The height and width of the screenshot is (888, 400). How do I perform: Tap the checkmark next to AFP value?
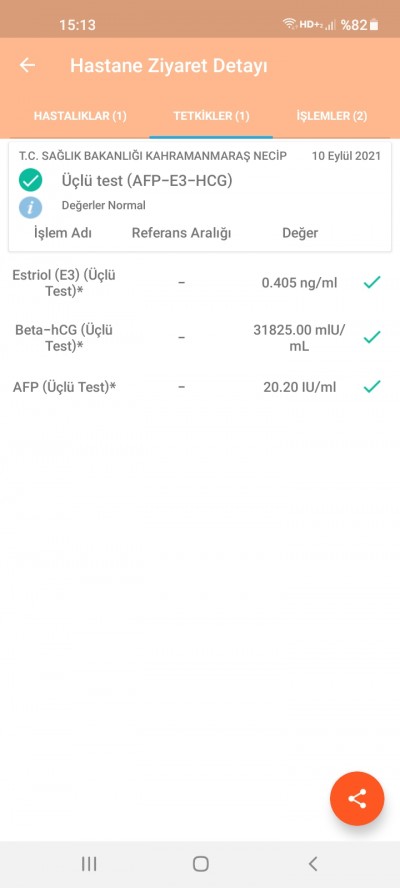pyautogui.click(x=372, y=387)
